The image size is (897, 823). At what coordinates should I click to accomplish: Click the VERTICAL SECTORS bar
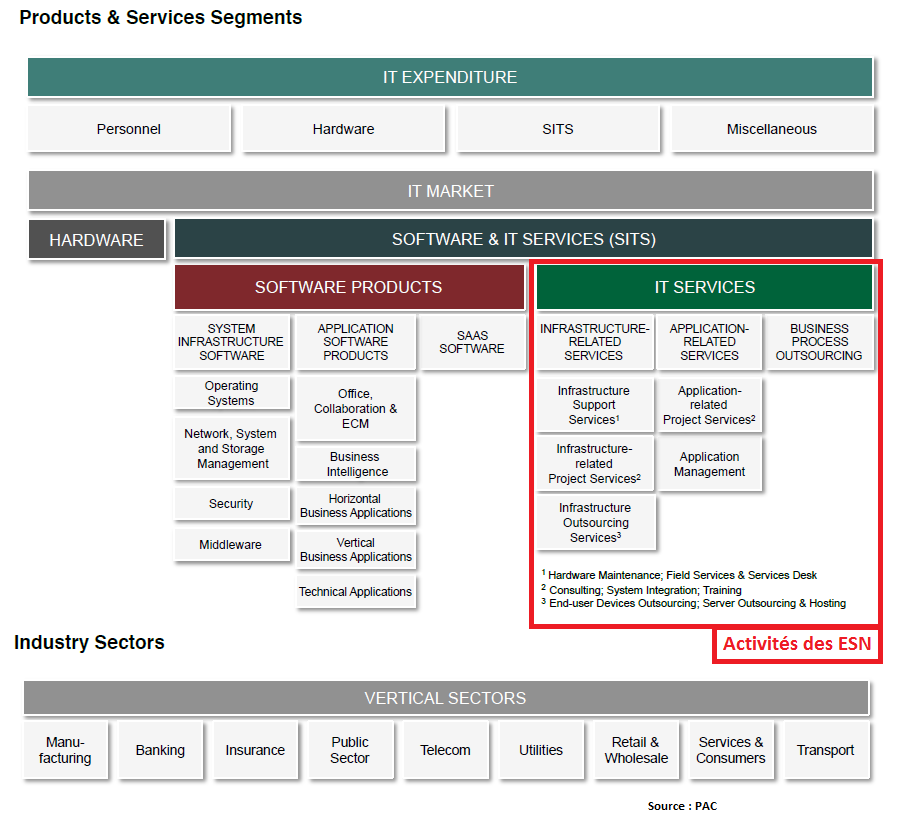tap(446, 698)
